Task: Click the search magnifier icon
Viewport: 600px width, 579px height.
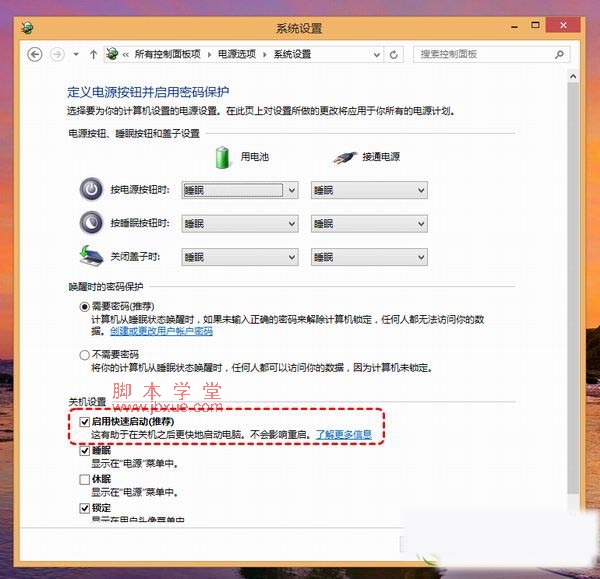Action: point(559,54)
